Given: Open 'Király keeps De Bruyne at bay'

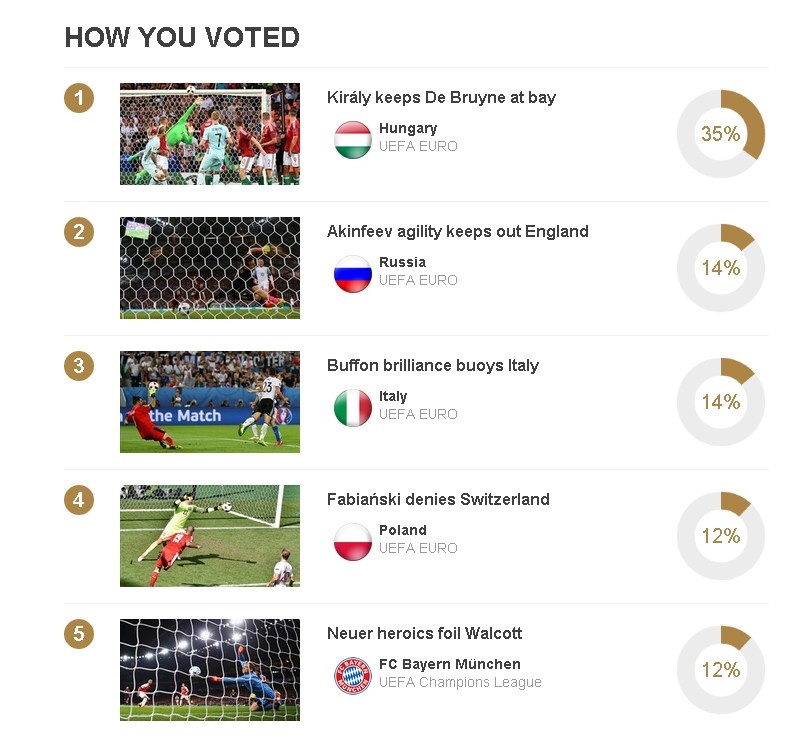Looking at the screenshot, I should click(x=441, y=98).
